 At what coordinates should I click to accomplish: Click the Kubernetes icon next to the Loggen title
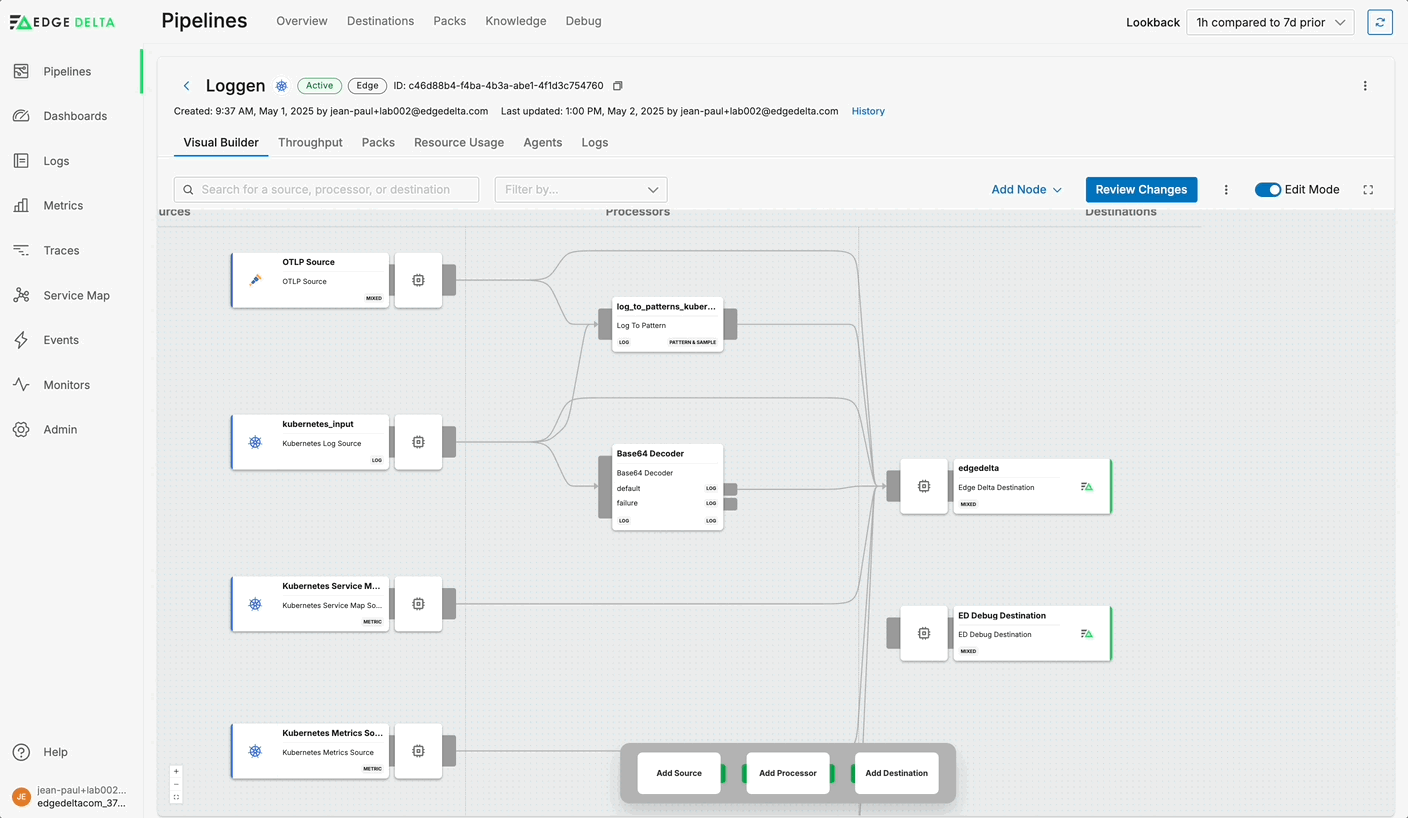tap(282, 86)
